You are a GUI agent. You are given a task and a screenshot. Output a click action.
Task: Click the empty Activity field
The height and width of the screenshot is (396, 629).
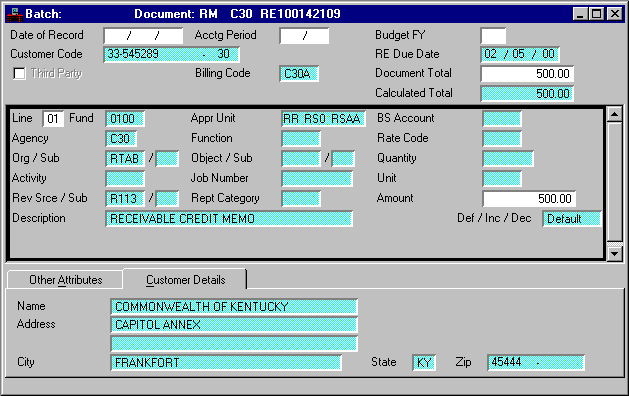125,179
